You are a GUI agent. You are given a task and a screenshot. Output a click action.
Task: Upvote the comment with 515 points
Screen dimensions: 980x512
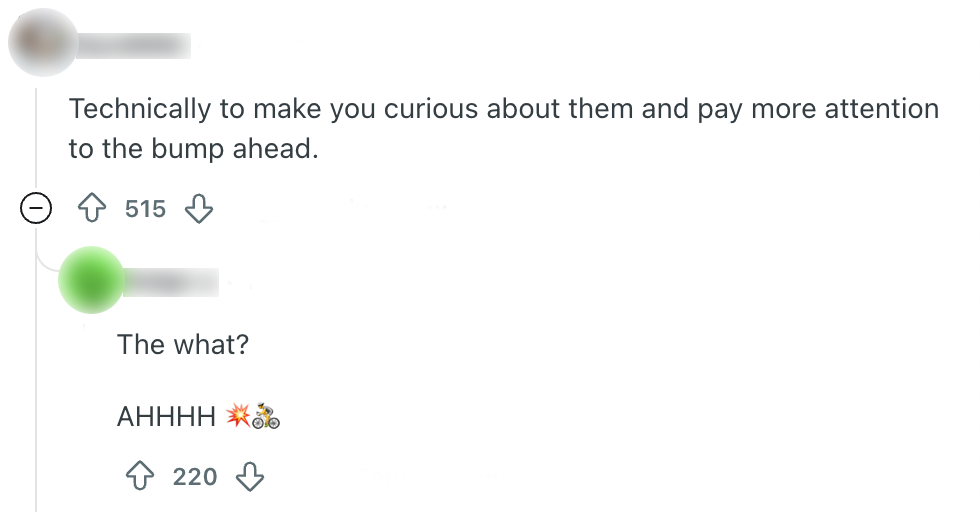pos(92,209)
